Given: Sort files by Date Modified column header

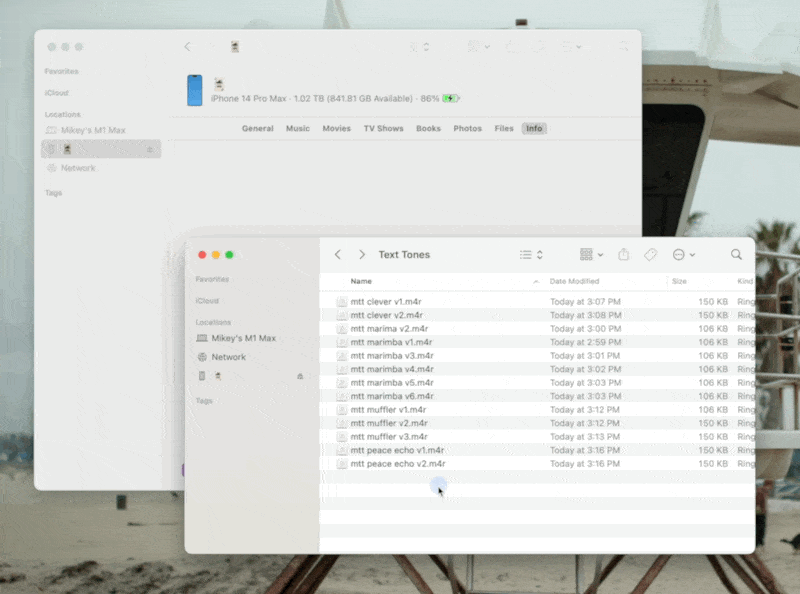Looking at the screenshot, I should 574,281.
